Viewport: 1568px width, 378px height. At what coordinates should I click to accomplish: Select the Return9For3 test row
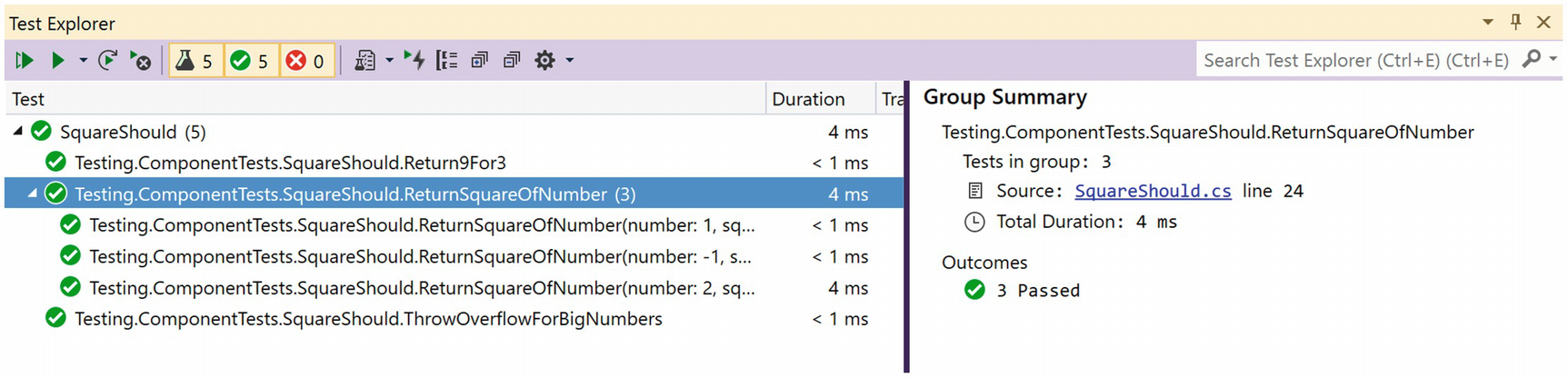point(290,164)
